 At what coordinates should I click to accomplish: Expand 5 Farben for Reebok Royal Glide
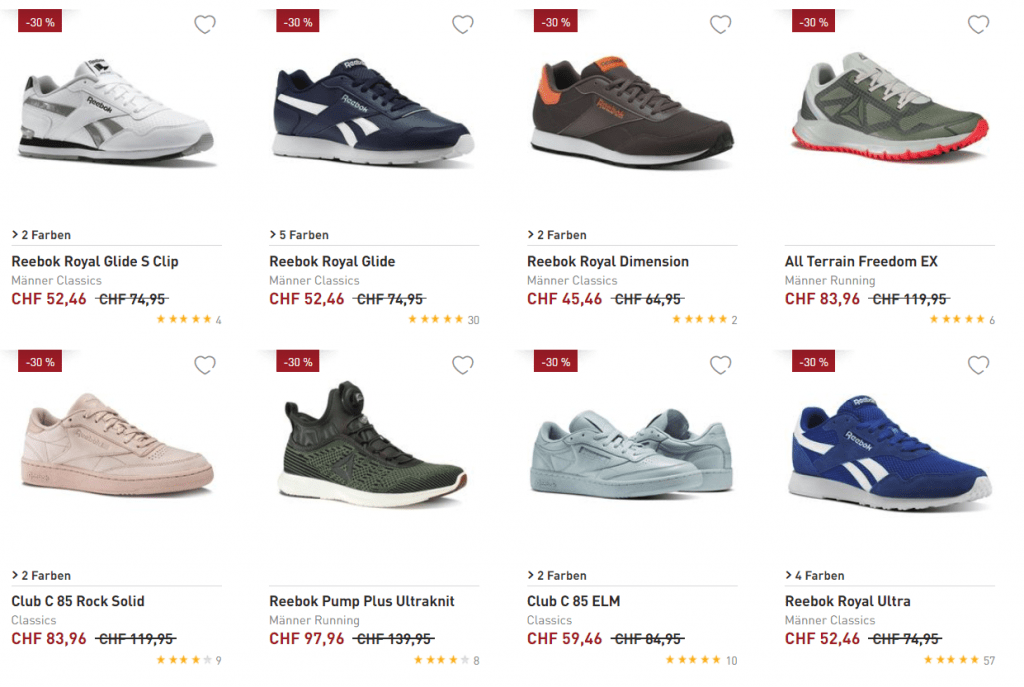(x=299, y=235)
